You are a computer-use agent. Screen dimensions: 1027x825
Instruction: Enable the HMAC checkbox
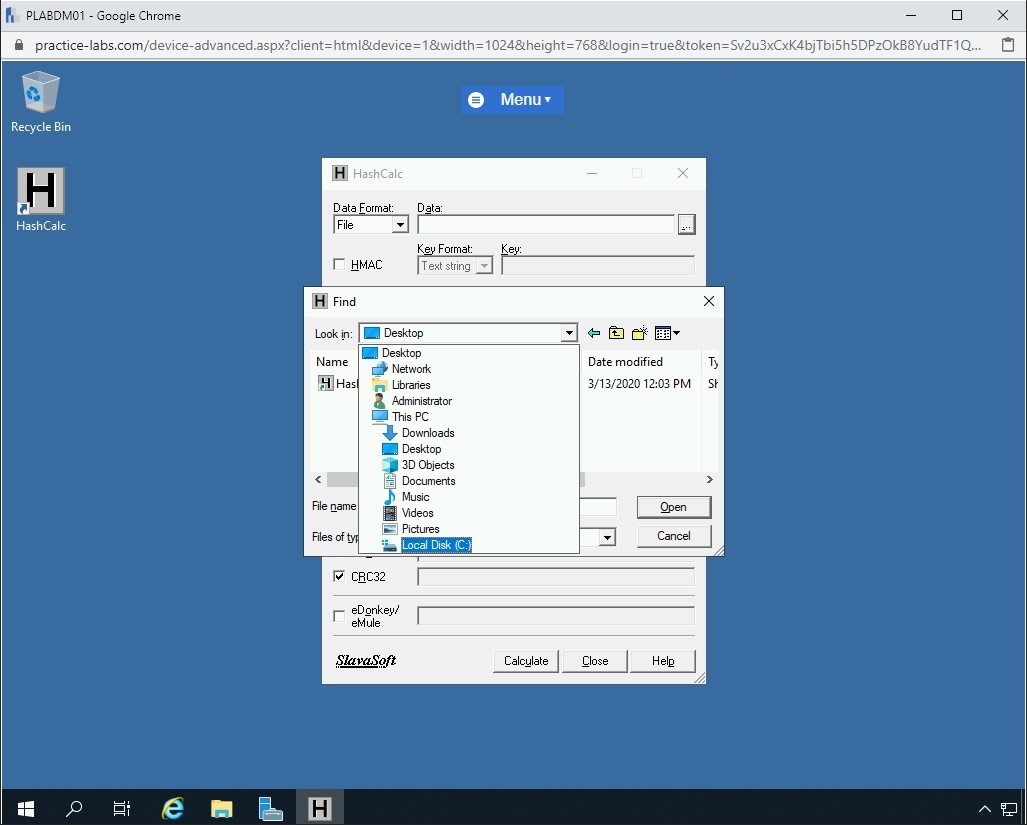tap(339, 265)
